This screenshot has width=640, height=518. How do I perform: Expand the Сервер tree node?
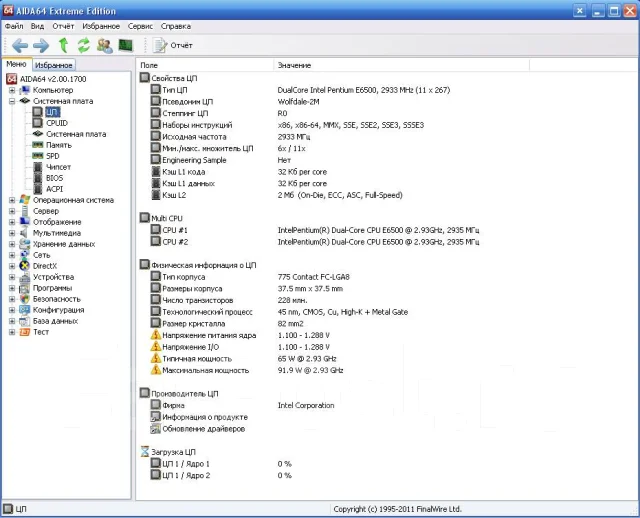(12, 211)
